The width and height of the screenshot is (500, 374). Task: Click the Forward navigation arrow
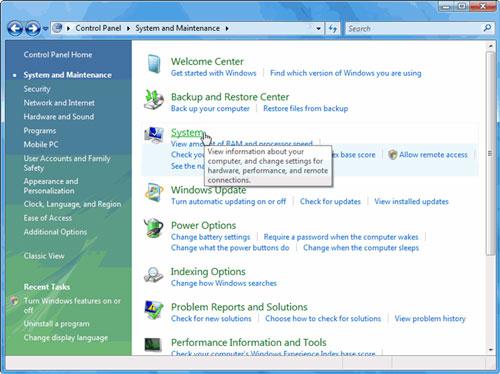click(x=33, y=28)
